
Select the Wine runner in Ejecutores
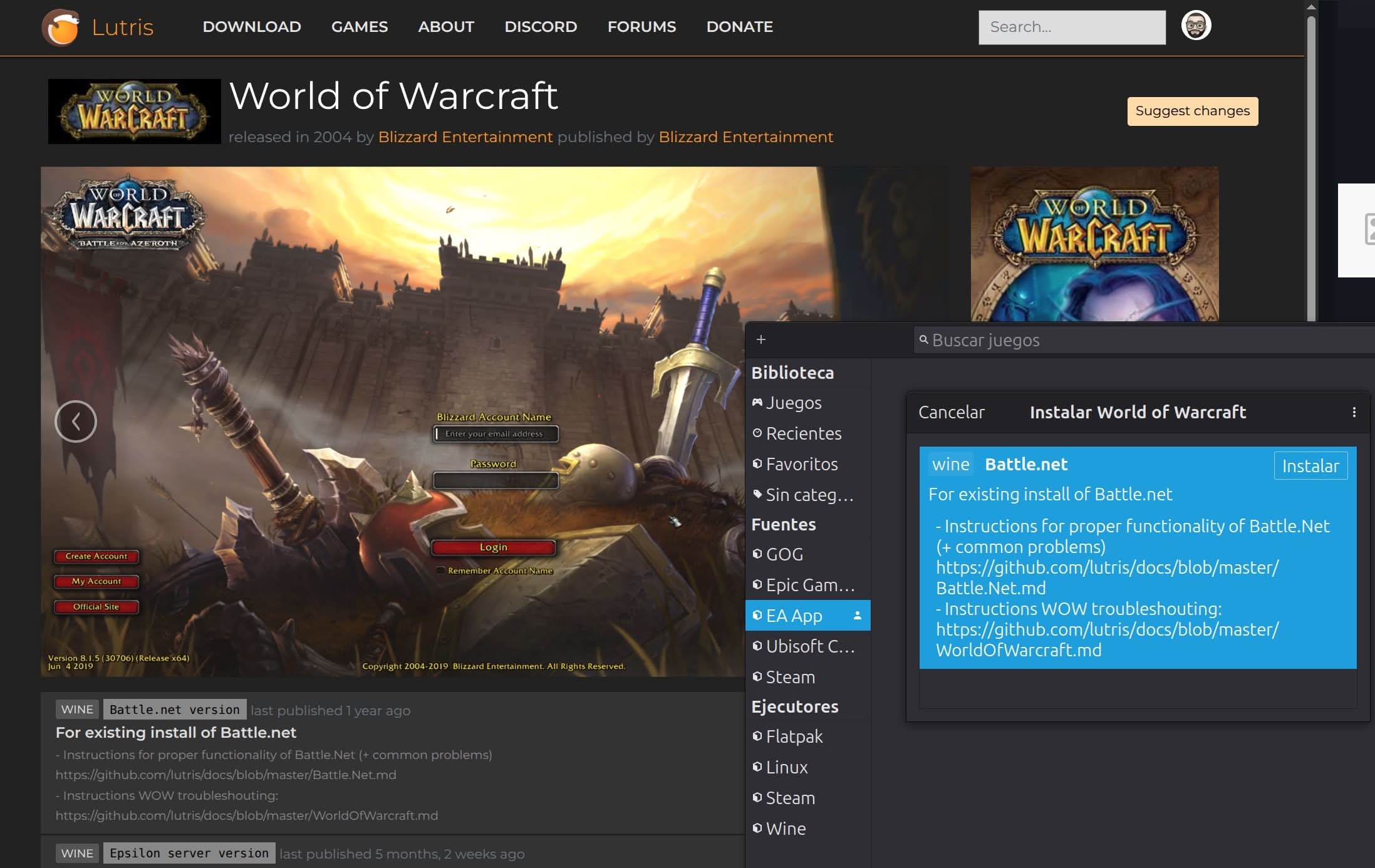coord(786,829)
